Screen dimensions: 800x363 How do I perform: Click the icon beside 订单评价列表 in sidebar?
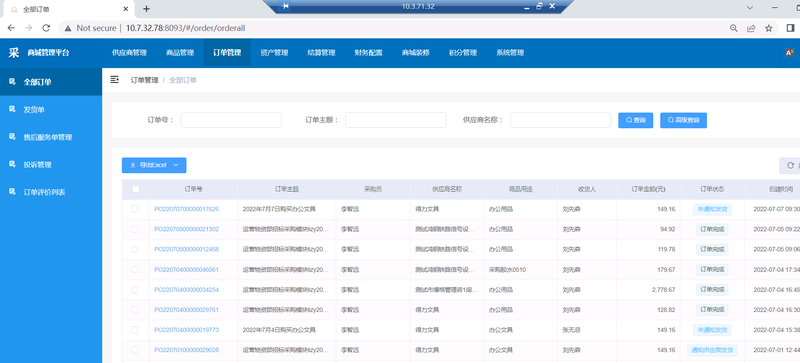(12, 192)
